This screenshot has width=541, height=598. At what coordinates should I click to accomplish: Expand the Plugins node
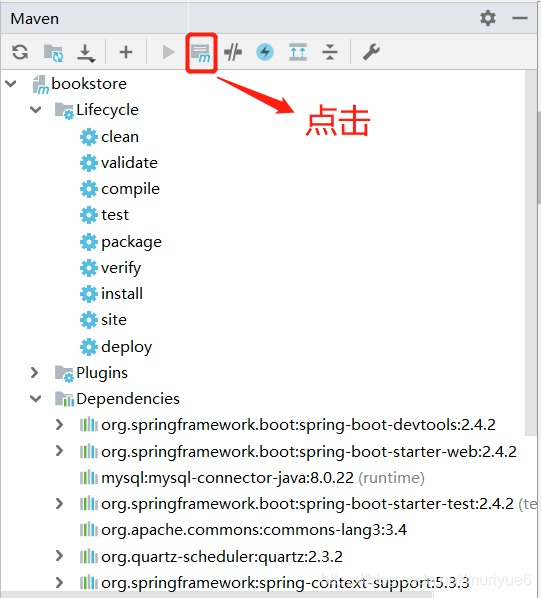point(34,373)
